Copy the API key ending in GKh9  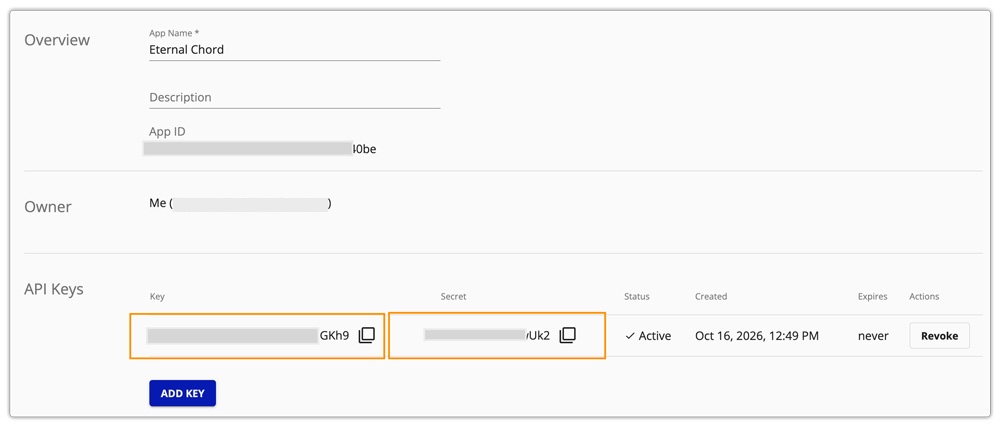pos(367,336)
